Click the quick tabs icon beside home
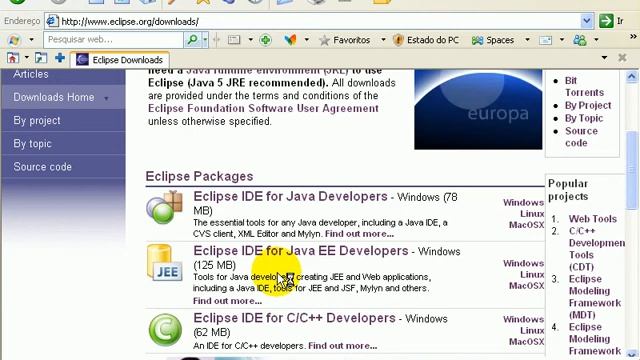Image resolution: width=640 pixels, height=360 pixels. pyautogui.click(x=40, y=58)
